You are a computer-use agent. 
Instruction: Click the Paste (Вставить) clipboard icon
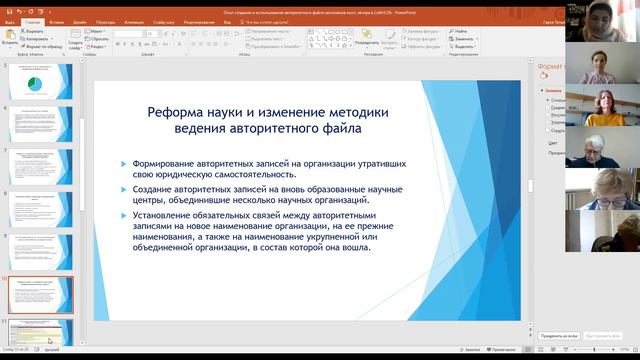10,35
